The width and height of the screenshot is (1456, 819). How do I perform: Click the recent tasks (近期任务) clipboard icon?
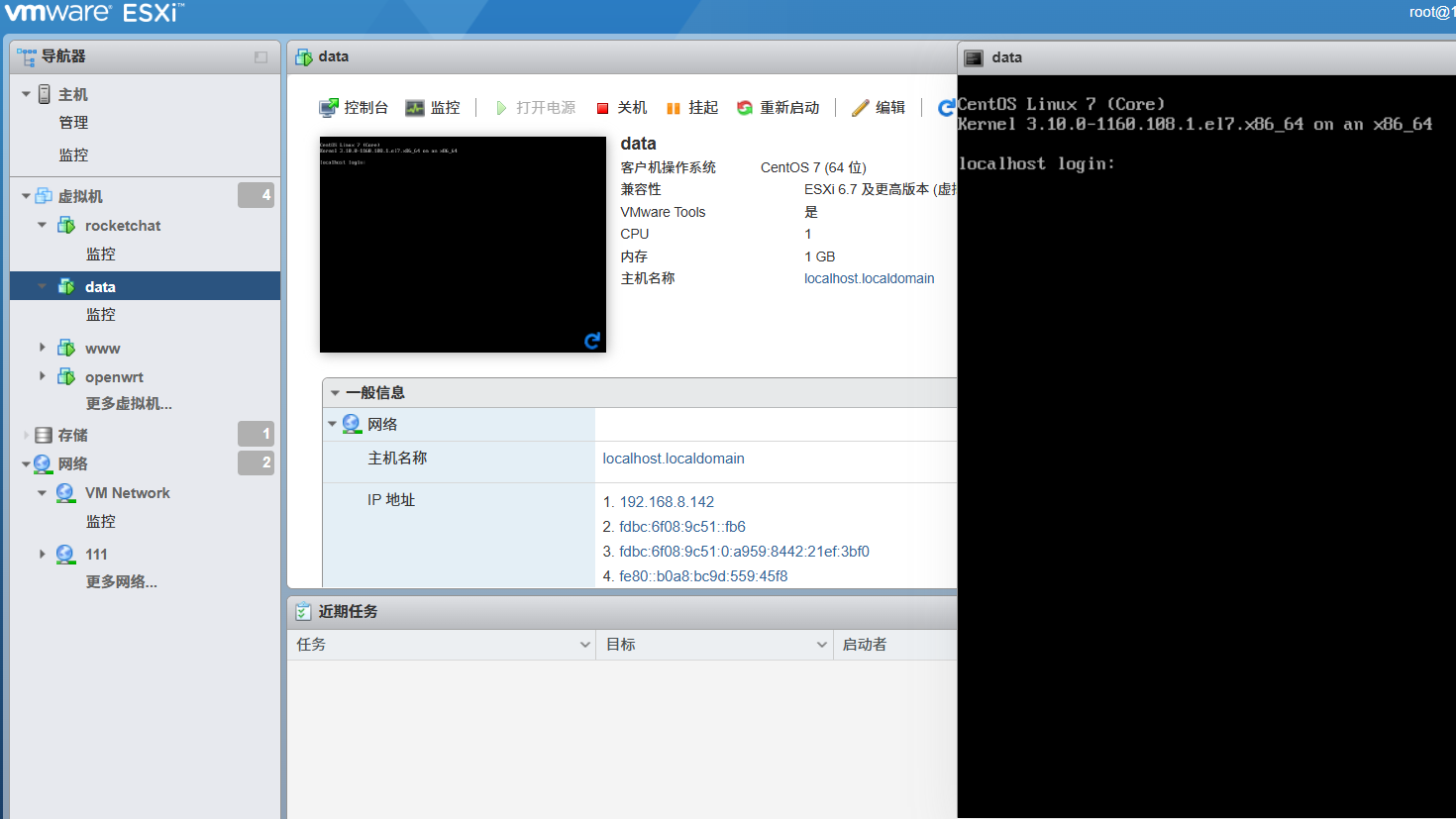[304, 612]
